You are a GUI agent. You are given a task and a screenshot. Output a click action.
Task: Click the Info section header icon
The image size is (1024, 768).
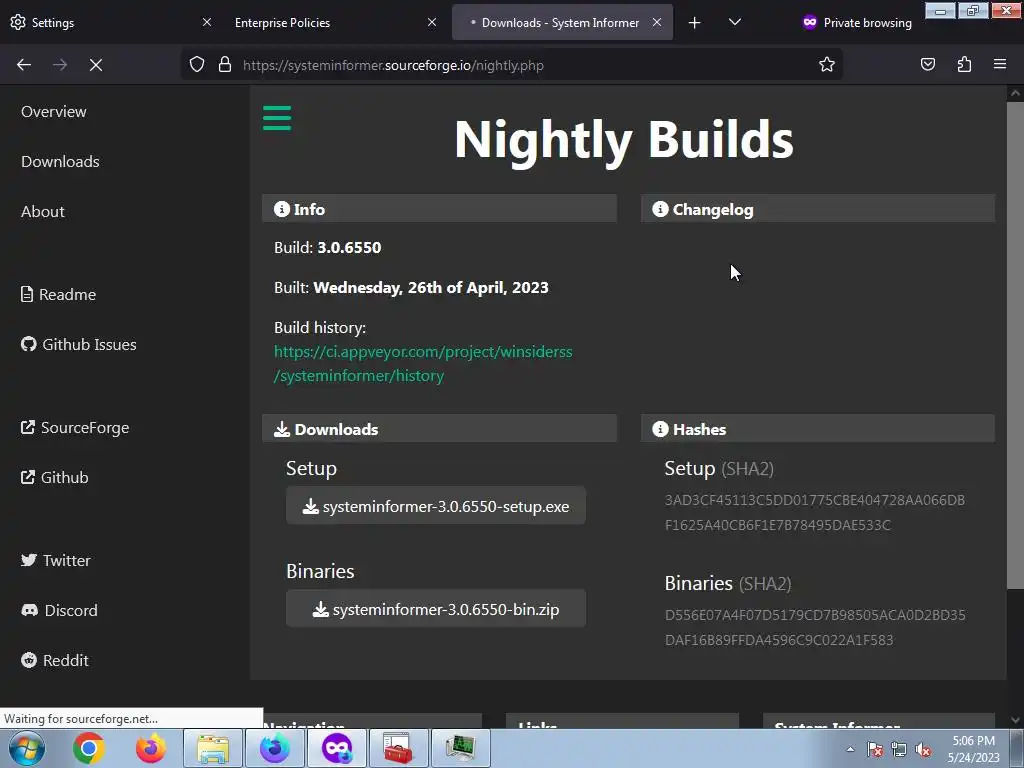pyautogui.click(x=281, y=209)
